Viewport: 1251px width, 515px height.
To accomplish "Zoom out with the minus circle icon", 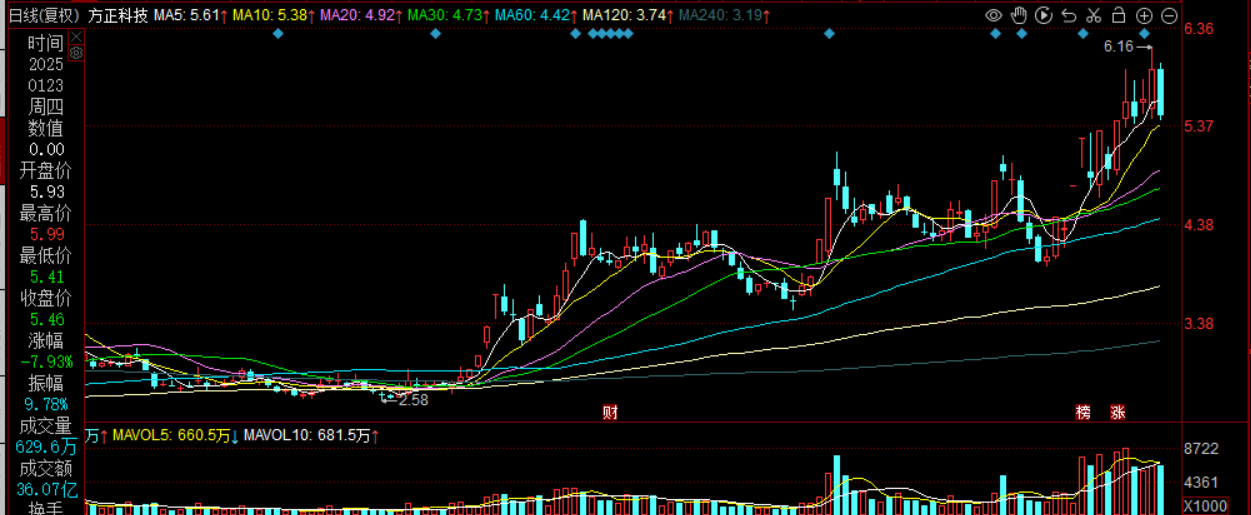I will tap(1169, 15).
